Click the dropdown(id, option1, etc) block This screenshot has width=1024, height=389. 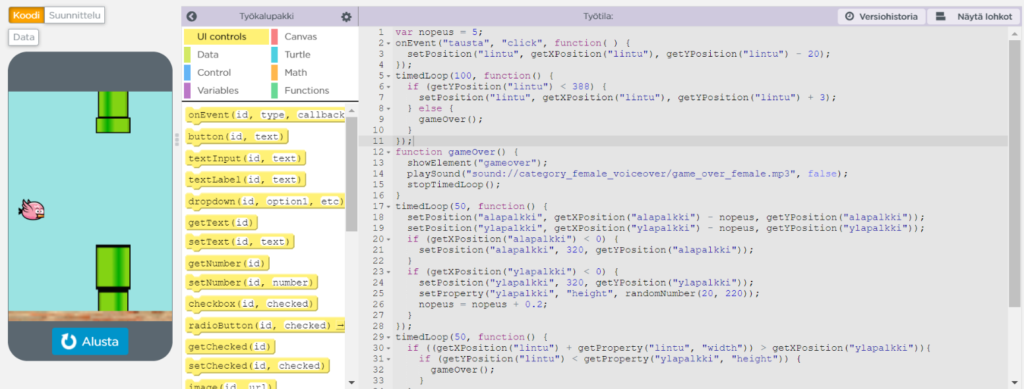265,201
